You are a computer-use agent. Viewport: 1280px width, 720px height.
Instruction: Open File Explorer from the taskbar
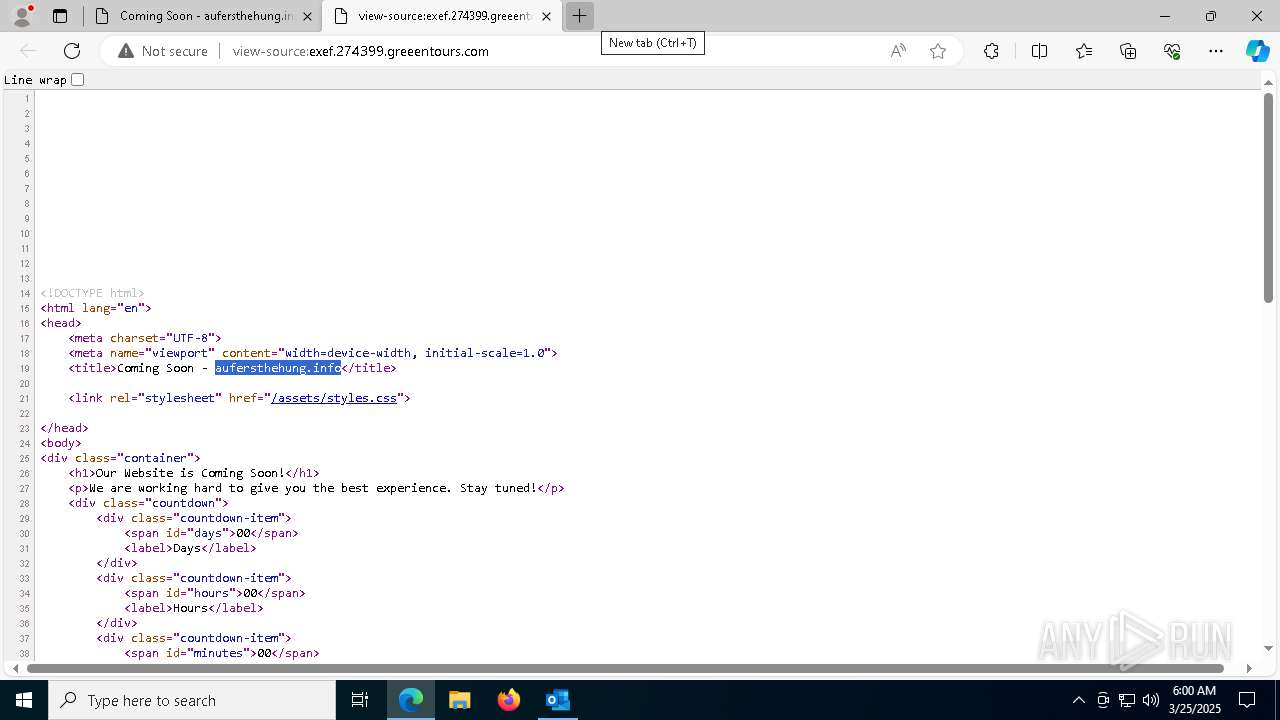[x=459, y=700]
